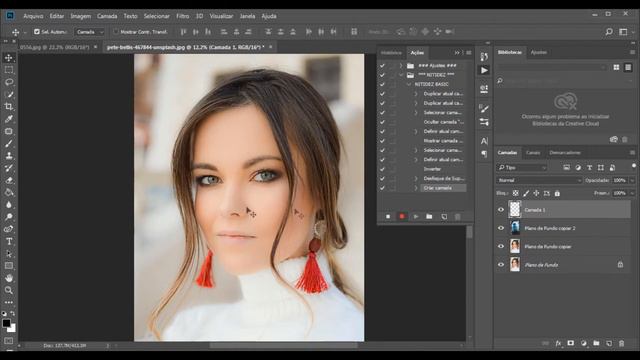The image size is (640, 360).
Task: Hide Plano de Fundo copiar 2 layer
Action: [x=501, y=228]
